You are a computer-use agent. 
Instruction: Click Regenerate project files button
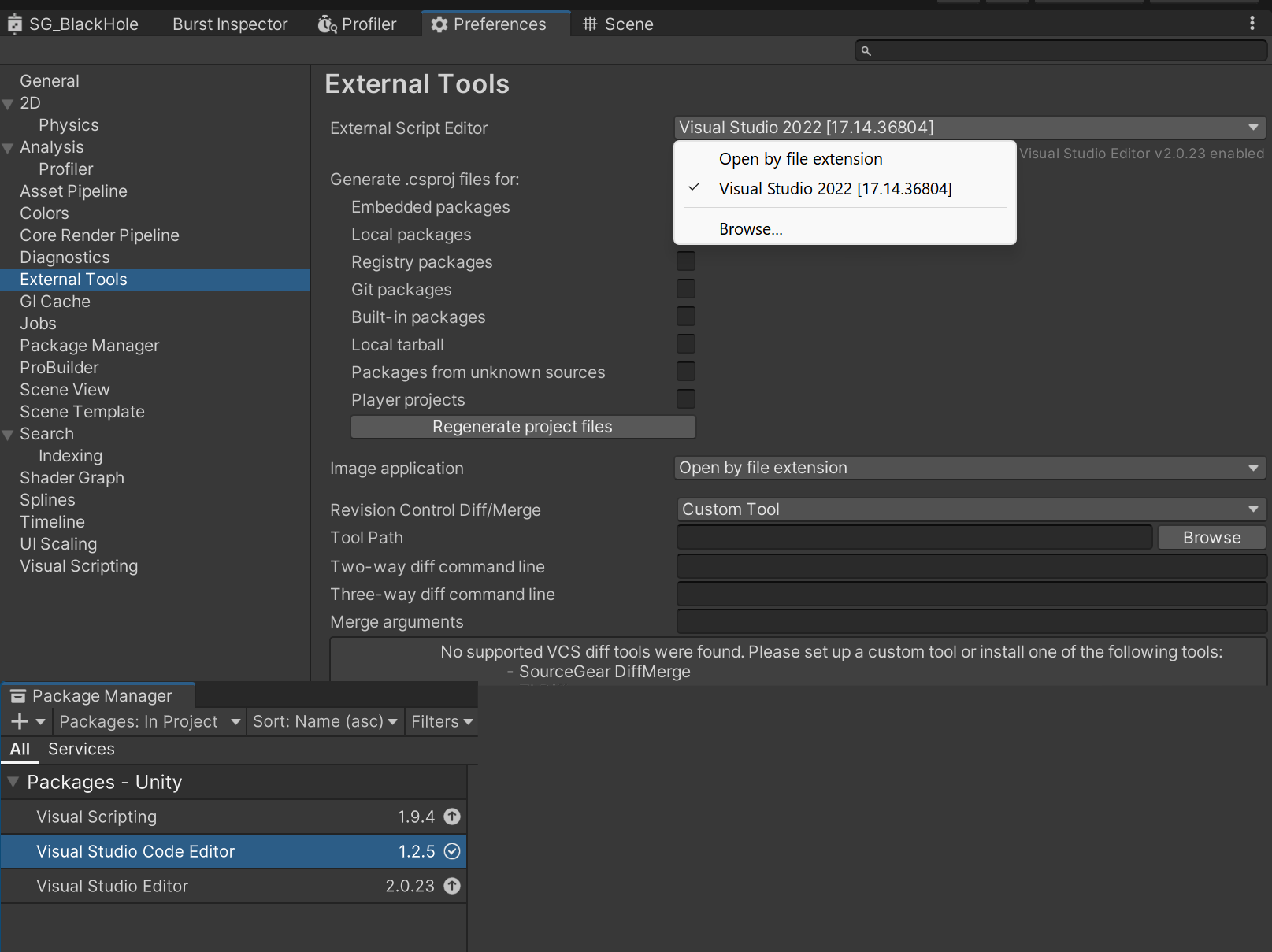click(523, 427)
